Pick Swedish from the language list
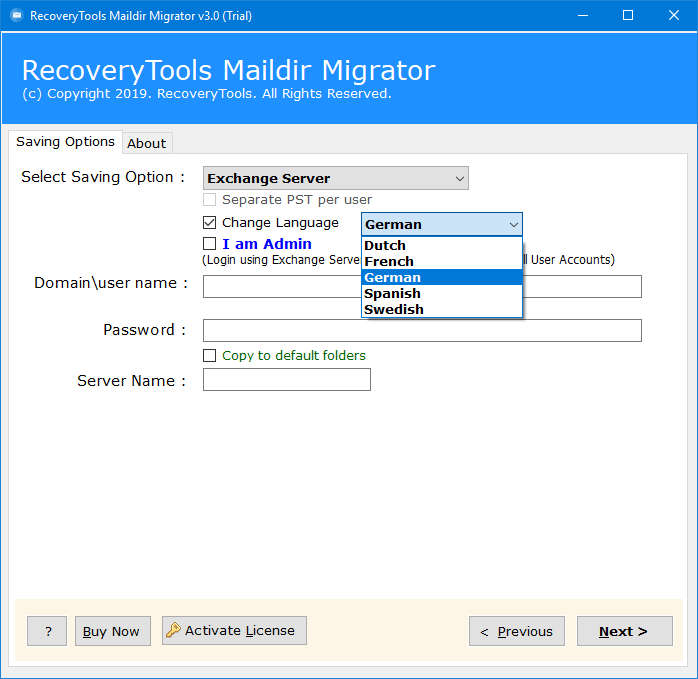Viewport: 698px width, 679px height. tap(442, 309)
